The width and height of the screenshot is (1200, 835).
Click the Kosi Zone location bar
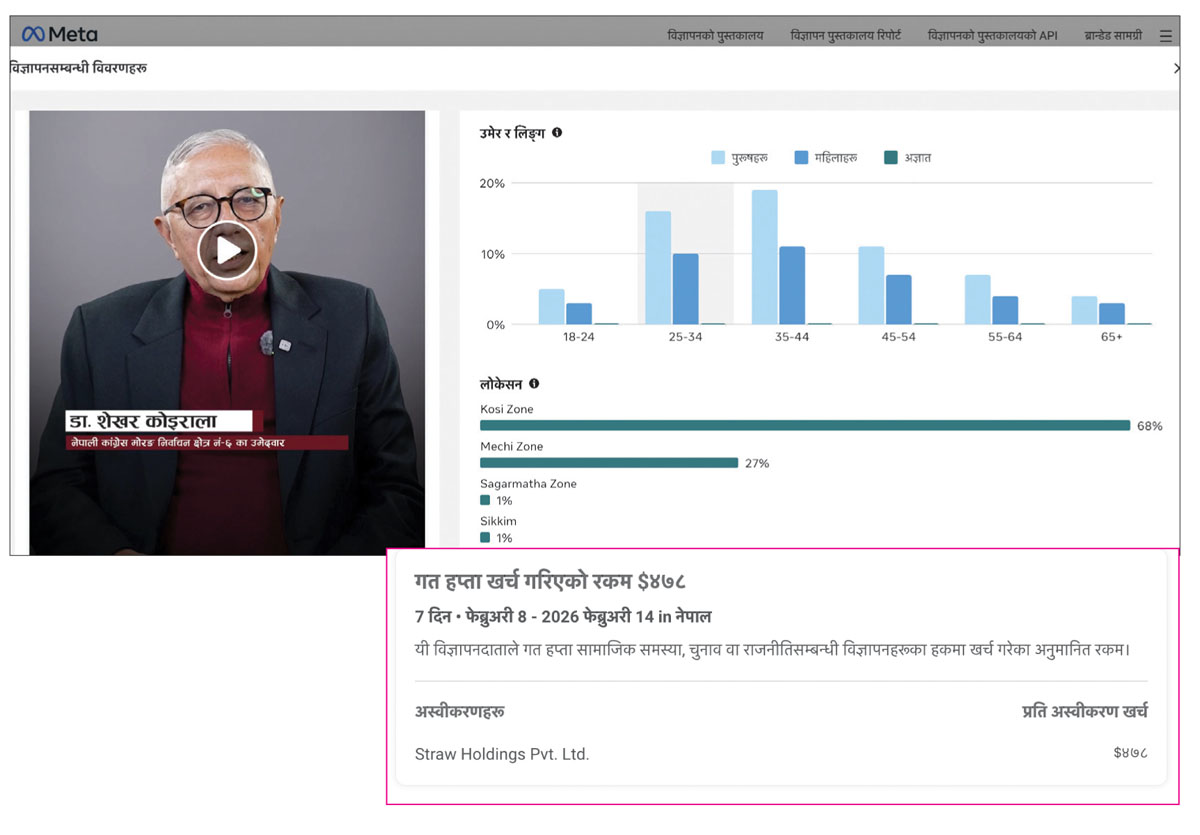click(804, 426)
